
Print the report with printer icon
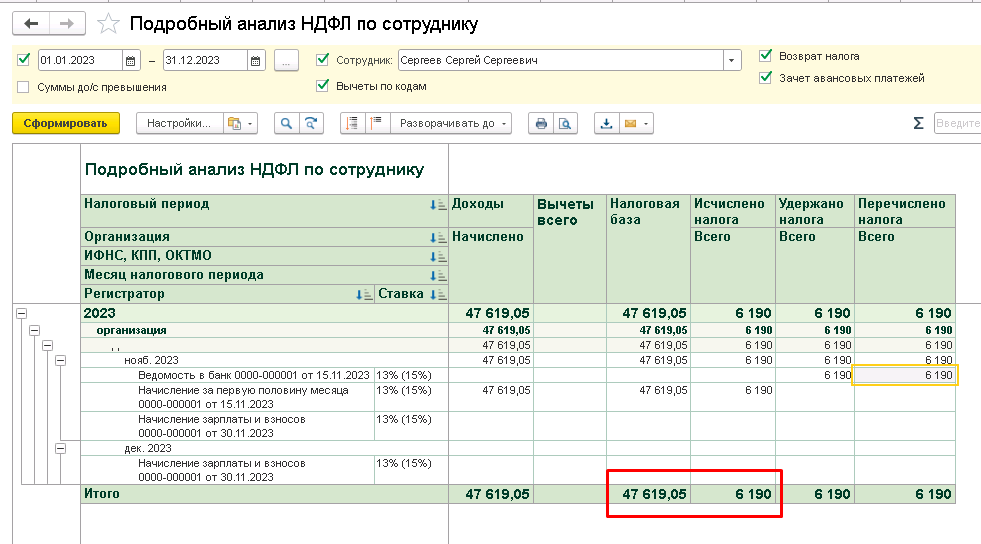click(x=541, y=123)
